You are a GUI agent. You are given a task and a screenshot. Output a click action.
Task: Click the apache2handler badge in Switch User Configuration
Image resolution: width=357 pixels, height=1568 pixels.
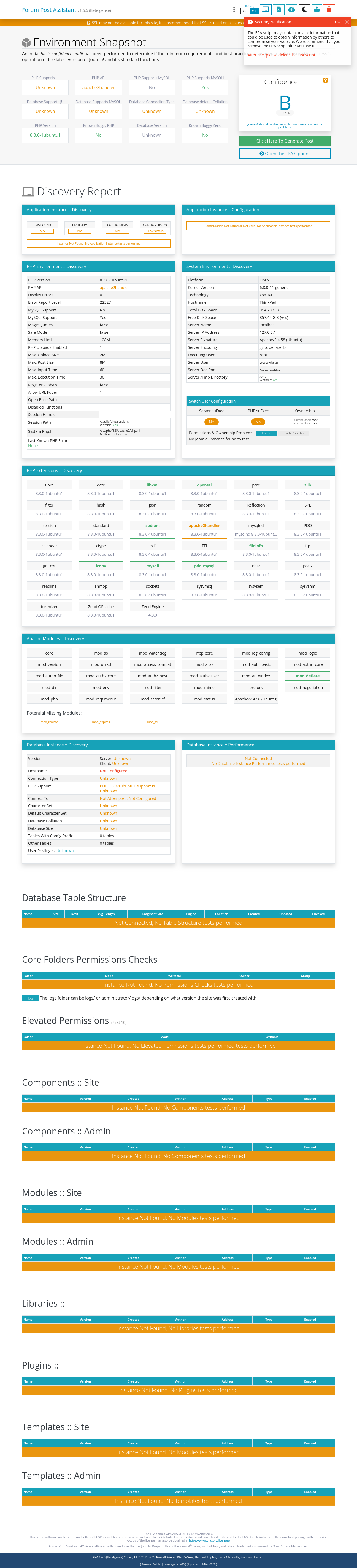(x=293, y=433)
